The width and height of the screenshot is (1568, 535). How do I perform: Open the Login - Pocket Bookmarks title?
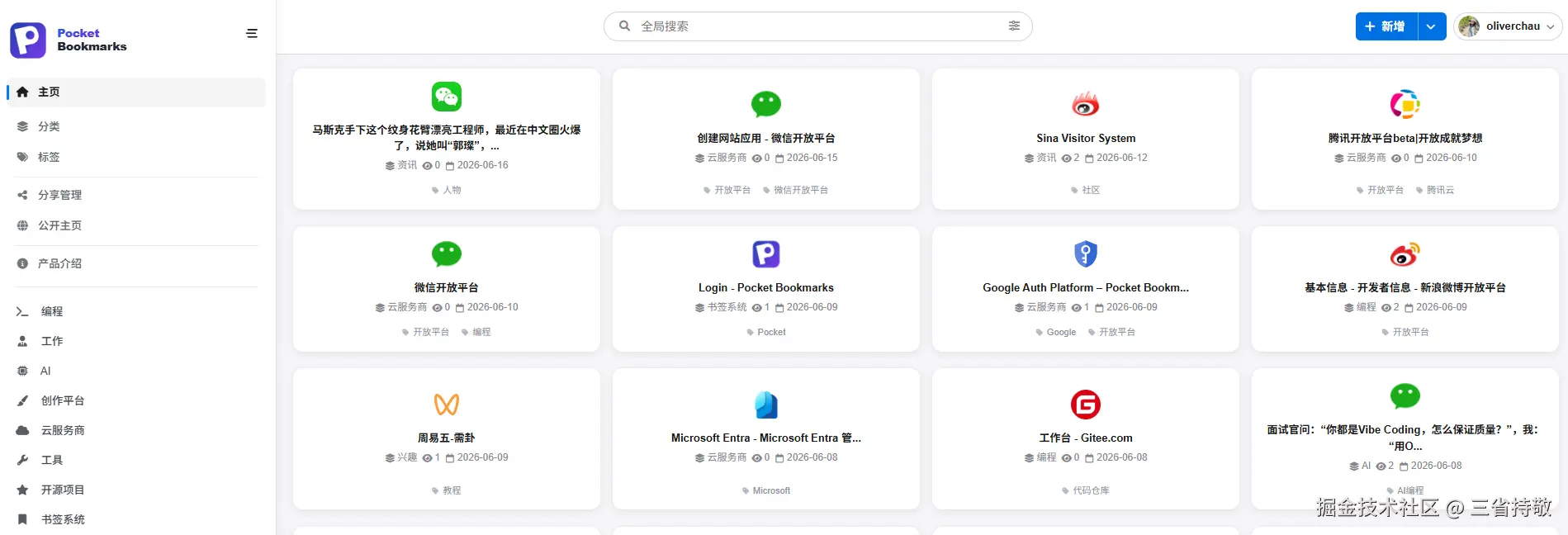coord(766,287)
